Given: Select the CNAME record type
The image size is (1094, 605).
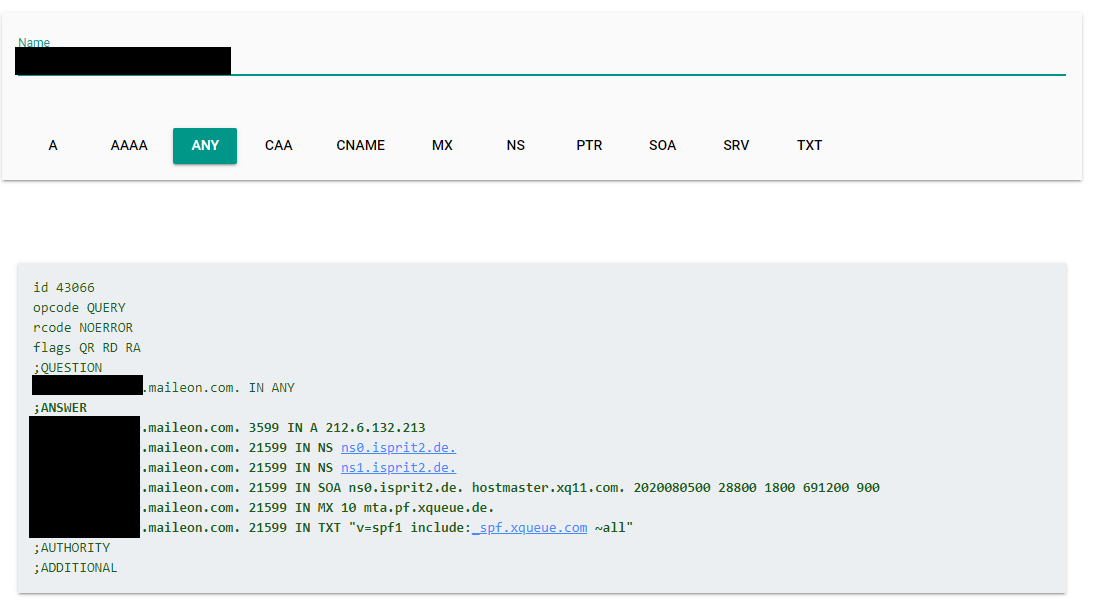Looking at the screenshot, I should (360, 145).
